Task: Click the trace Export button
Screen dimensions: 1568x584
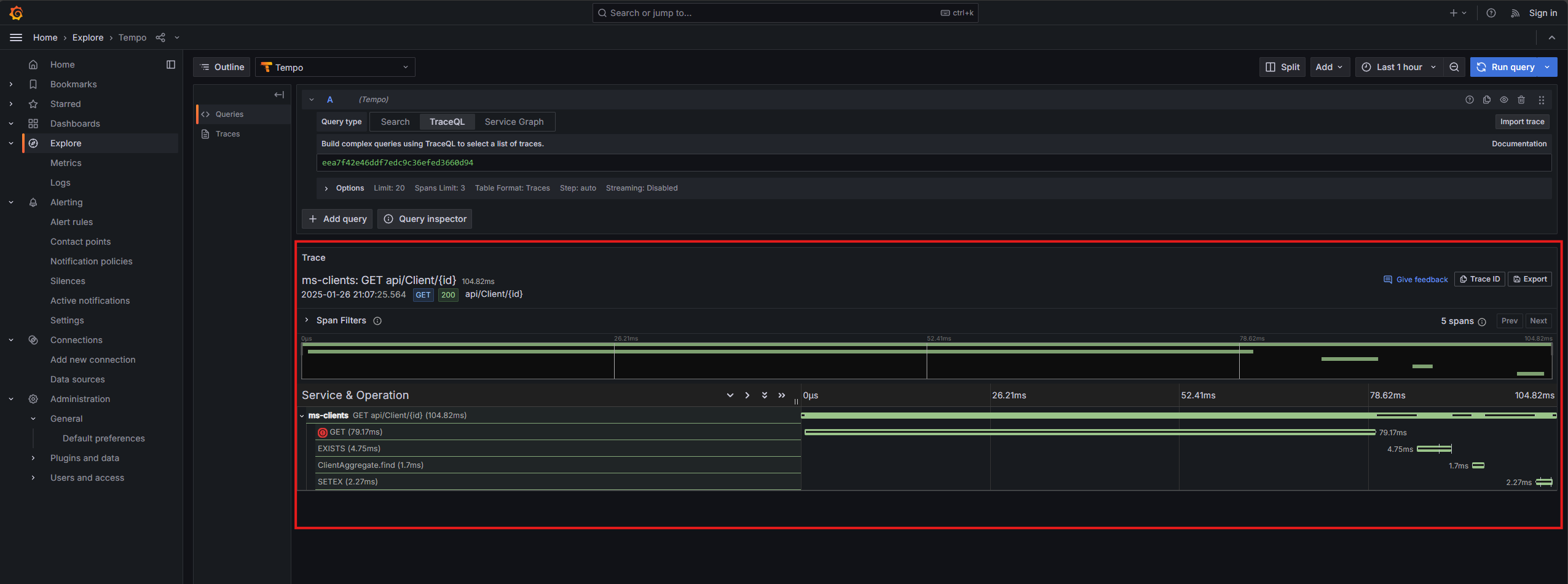Action: click(x=1530, y=279)
